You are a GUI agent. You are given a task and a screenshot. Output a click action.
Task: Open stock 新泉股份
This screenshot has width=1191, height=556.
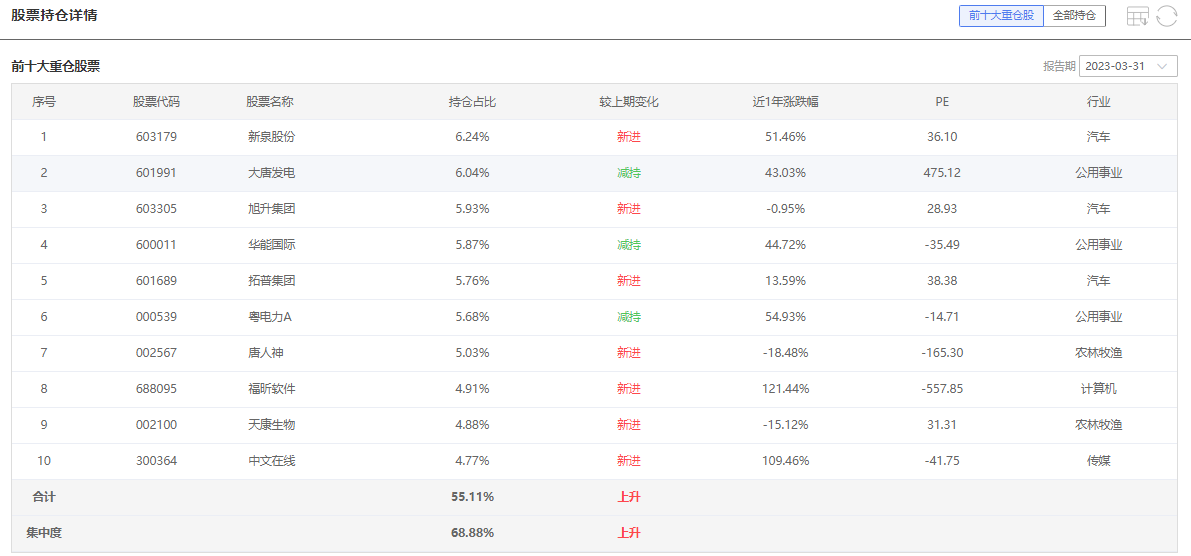271,137
